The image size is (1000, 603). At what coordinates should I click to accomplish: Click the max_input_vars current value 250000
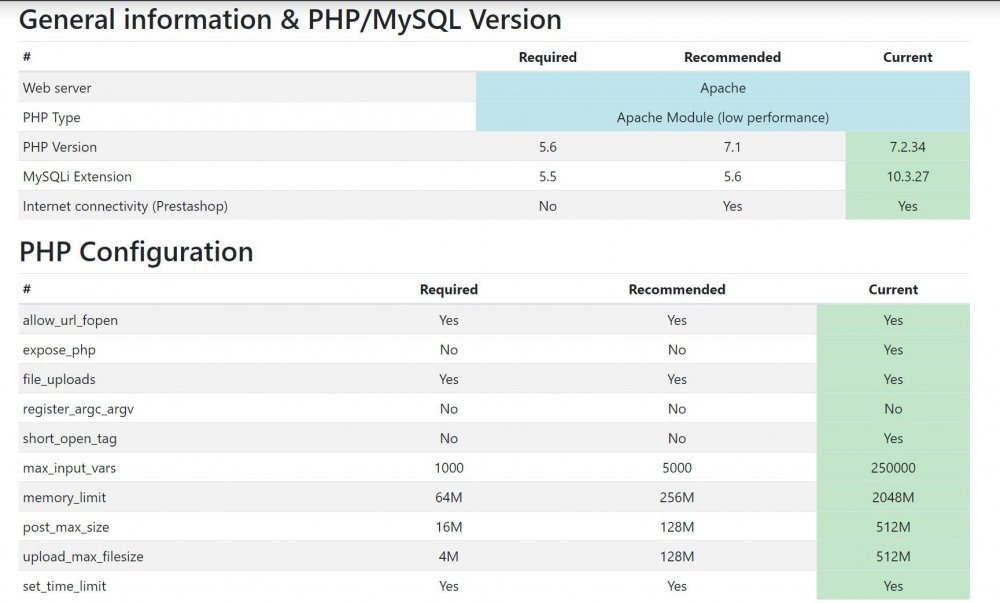pyautogui.click(x=893, y=468)
